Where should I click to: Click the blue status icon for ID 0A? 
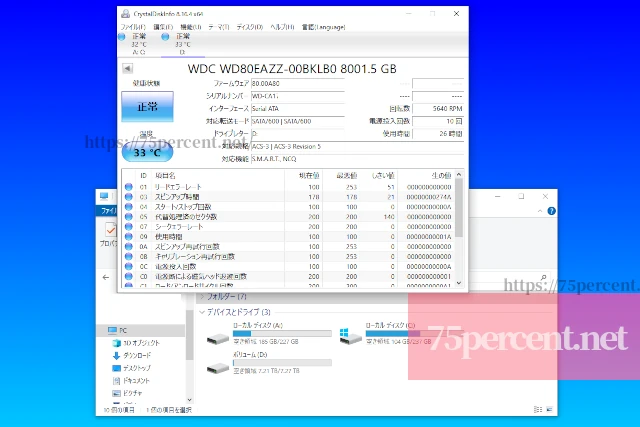(x=129, y=247)
